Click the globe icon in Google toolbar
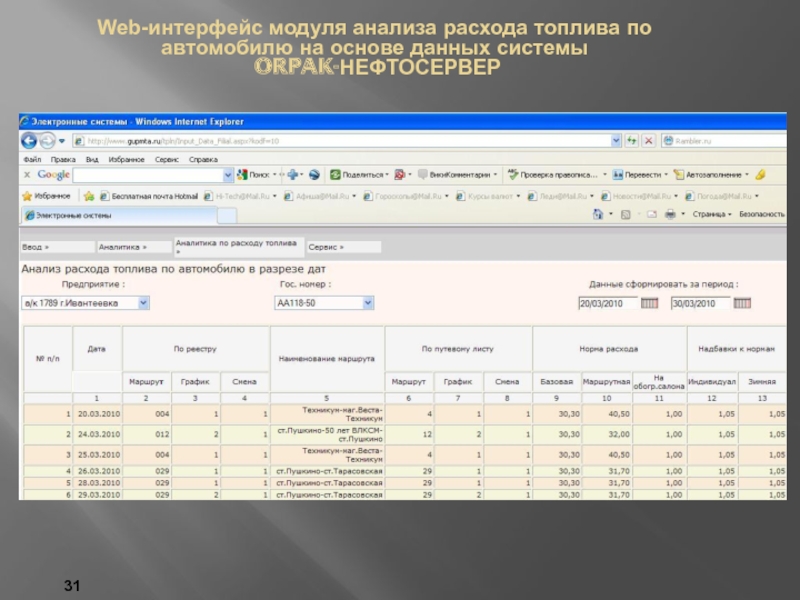This screenshot has height=600, width=800. coord(314,174)
